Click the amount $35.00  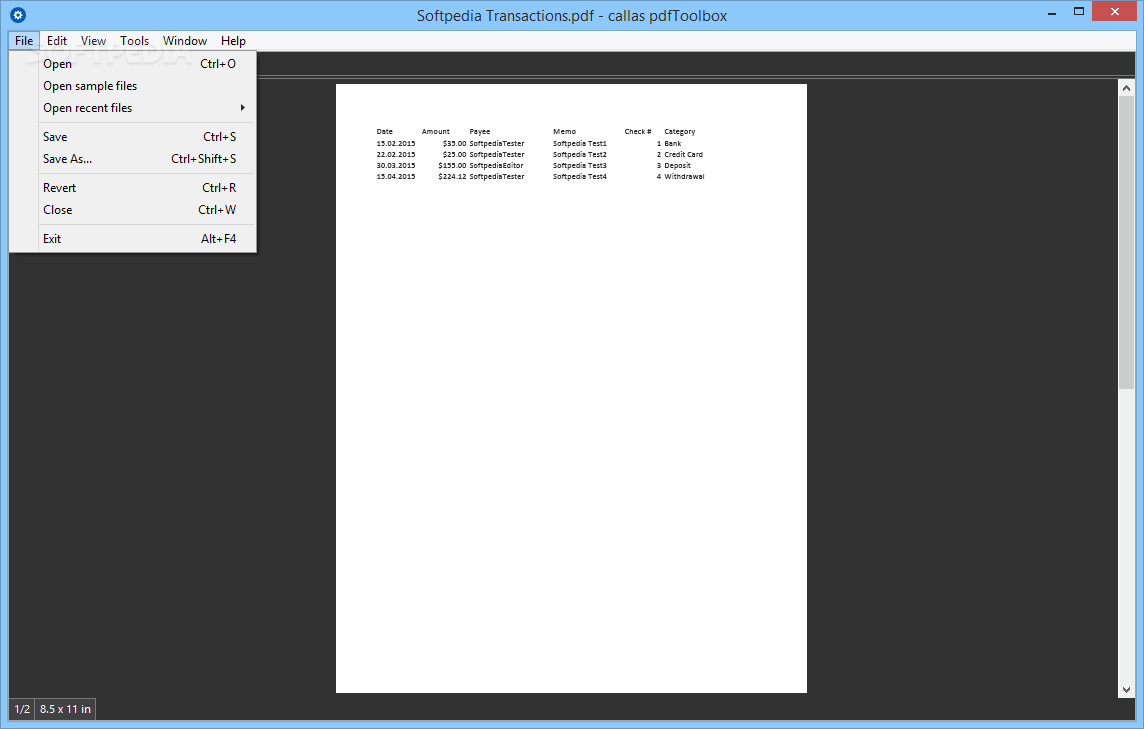454,144
